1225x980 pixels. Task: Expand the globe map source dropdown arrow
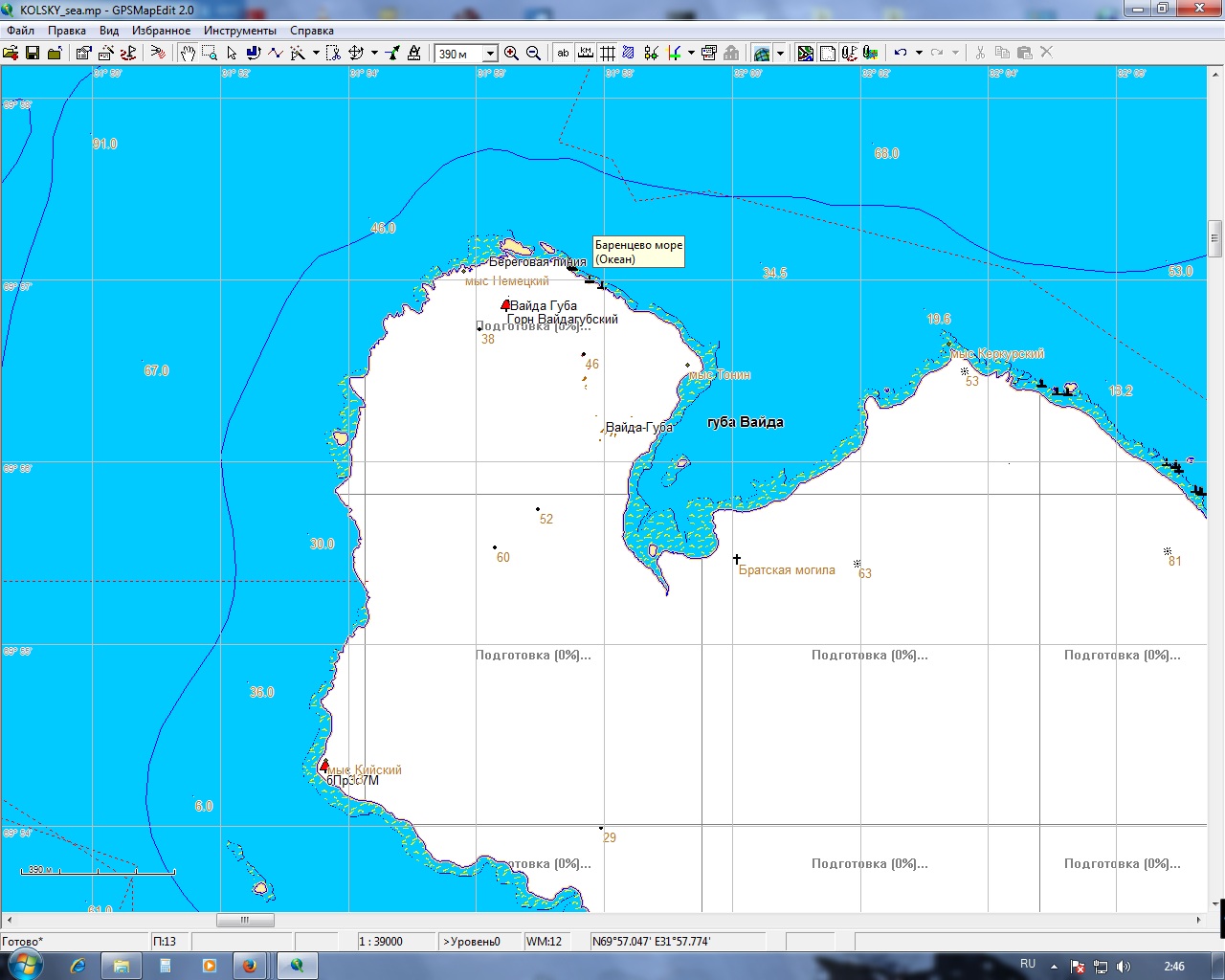781,54
